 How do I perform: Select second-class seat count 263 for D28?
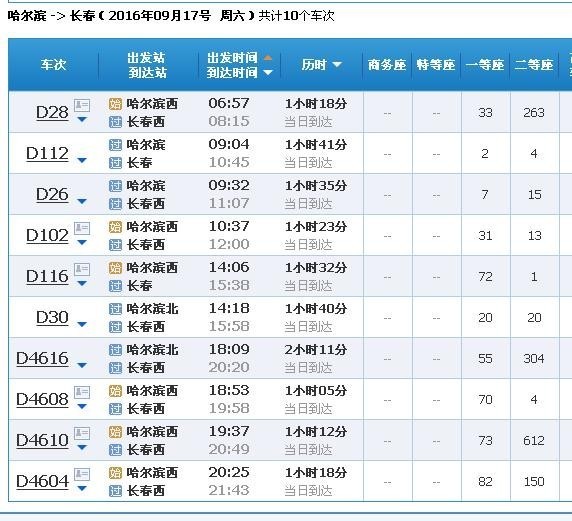click(x=534, y=112)
